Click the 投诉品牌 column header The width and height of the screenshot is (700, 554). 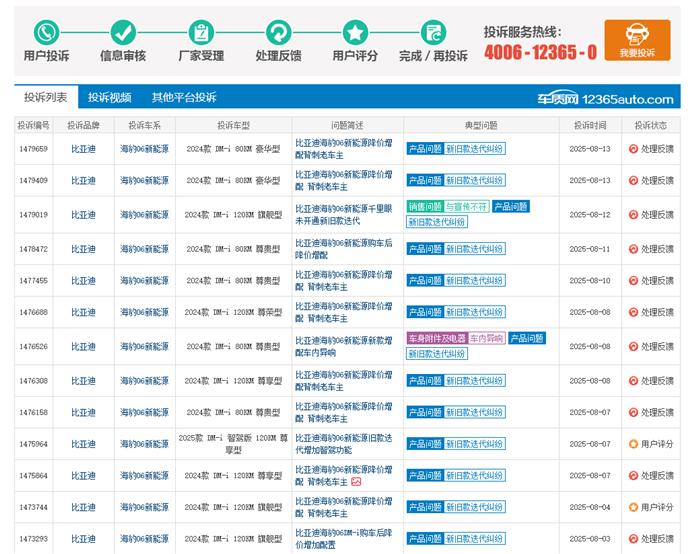click(83, 125)
